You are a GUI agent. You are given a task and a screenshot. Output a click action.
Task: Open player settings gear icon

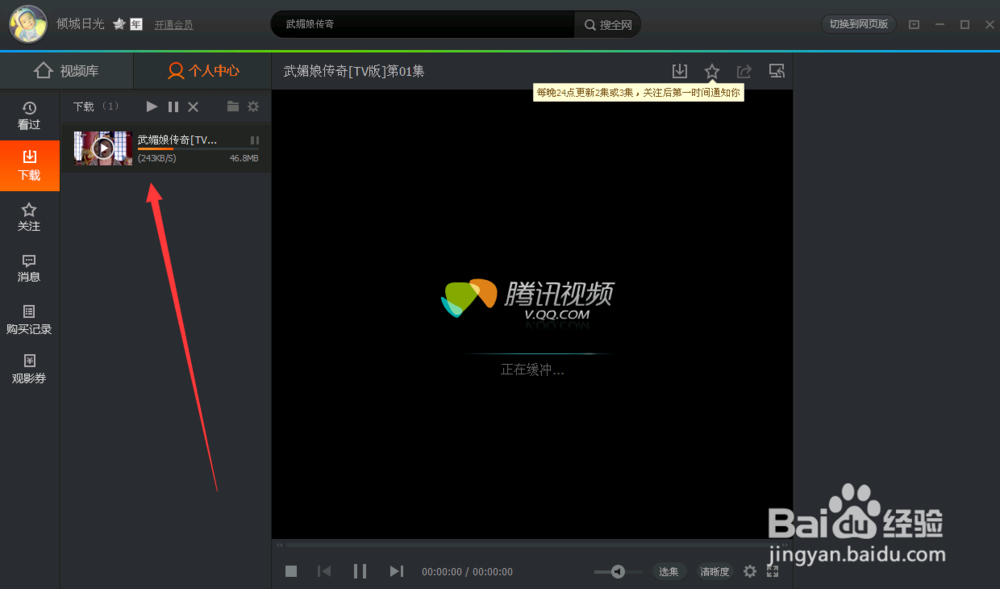click(750, 571)
